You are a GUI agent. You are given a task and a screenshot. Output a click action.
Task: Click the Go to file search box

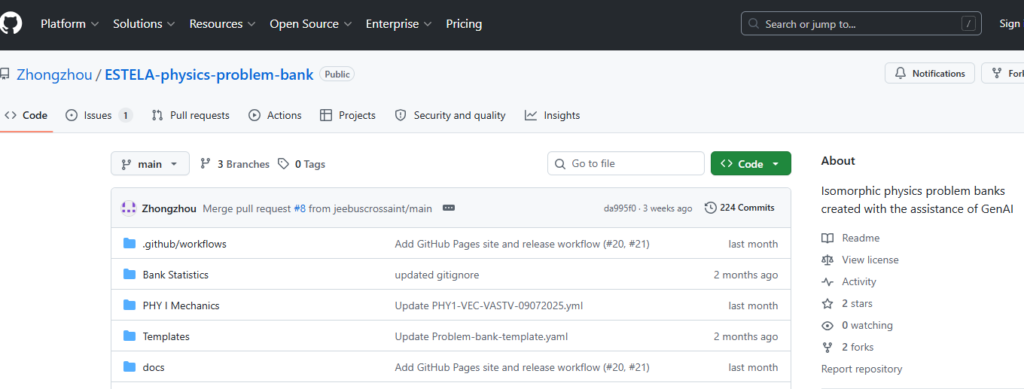626,164
